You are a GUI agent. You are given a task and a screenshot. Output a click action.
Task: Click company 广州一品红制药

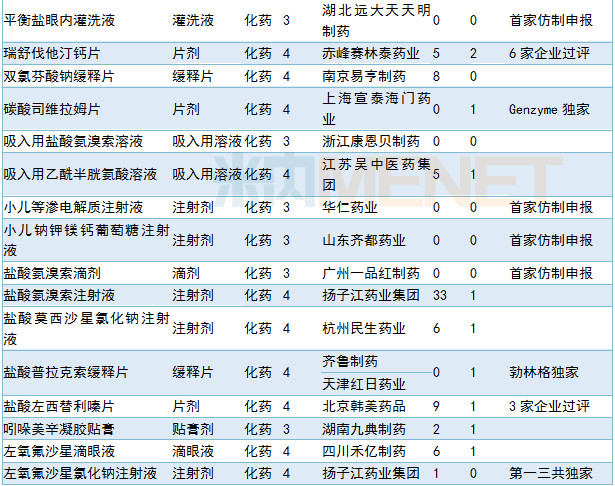tap(371, 273)
